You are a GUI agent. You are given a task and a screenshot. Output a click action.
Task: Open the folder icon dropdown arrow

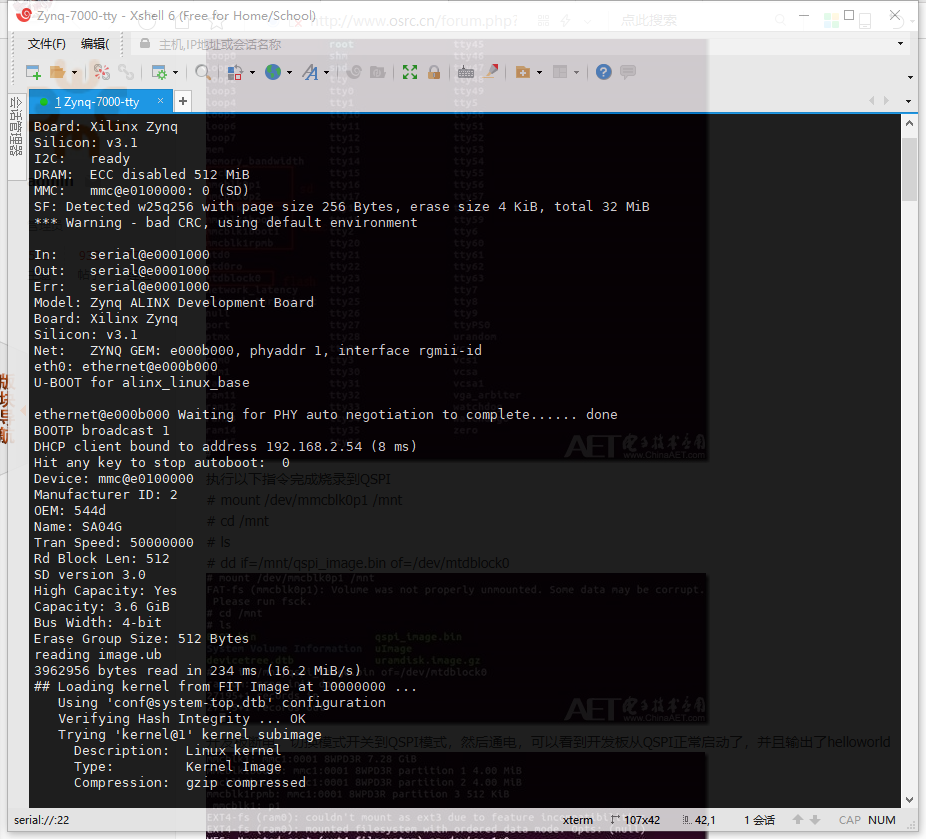[x=76, y=72]
